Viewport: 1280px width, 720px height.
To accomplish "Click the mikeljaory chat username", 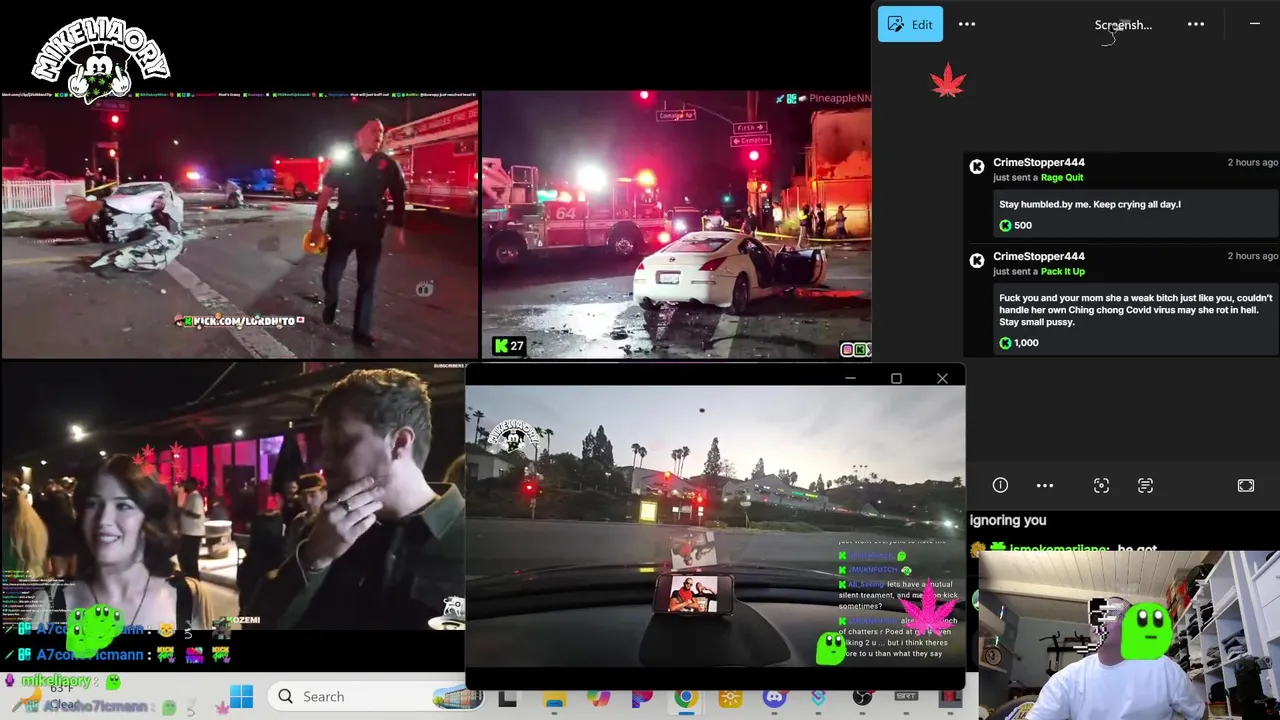I will tap(56, 681).
